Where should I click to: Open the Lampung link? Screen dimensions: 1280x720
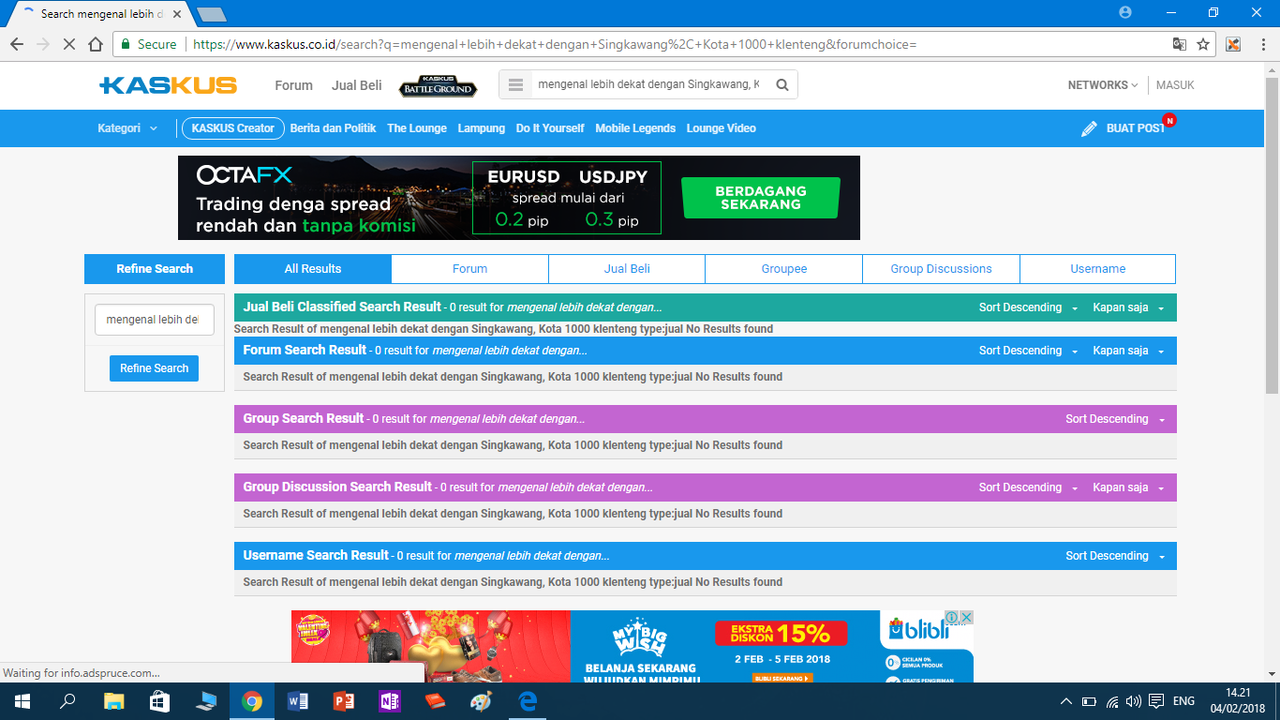click(481, 128)
